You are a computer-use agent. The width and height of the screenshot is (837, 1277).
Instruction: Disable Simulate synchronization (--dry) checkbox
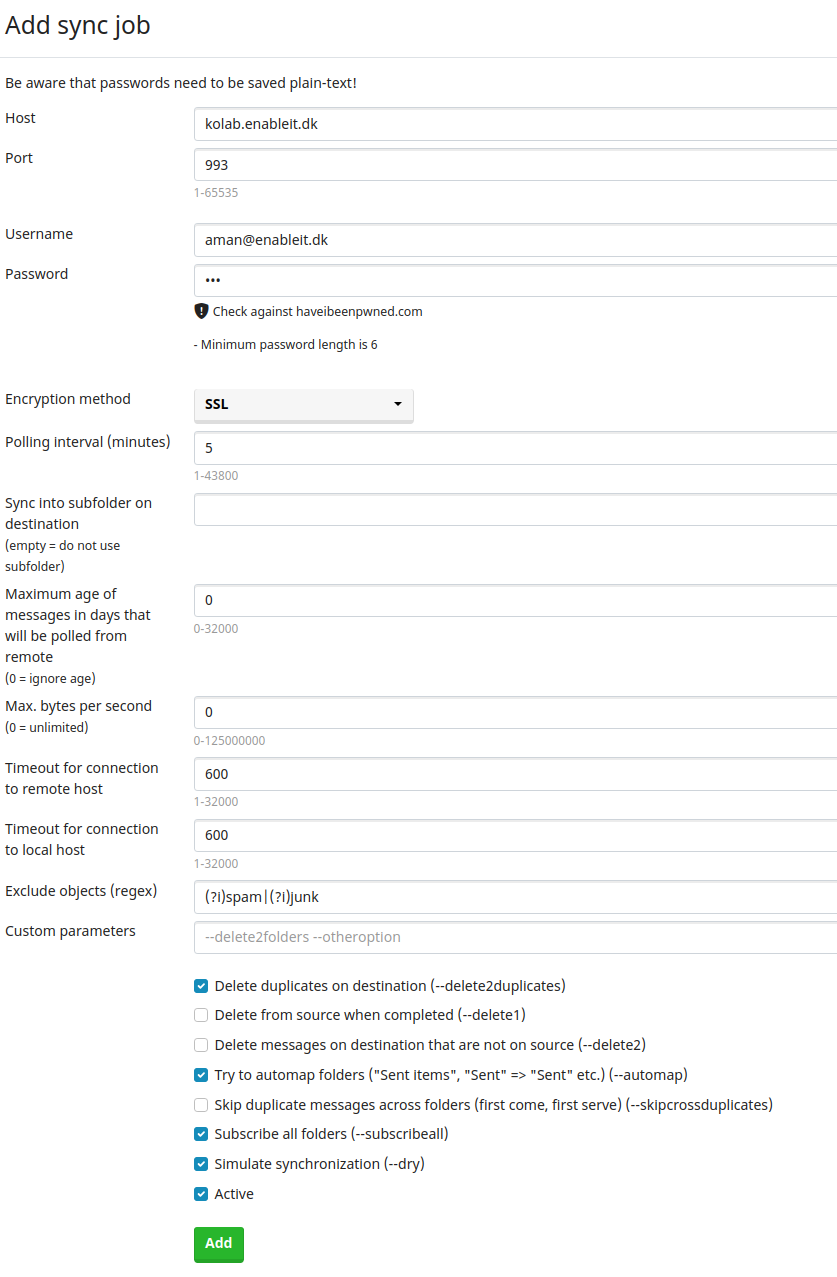[201, 1164]
